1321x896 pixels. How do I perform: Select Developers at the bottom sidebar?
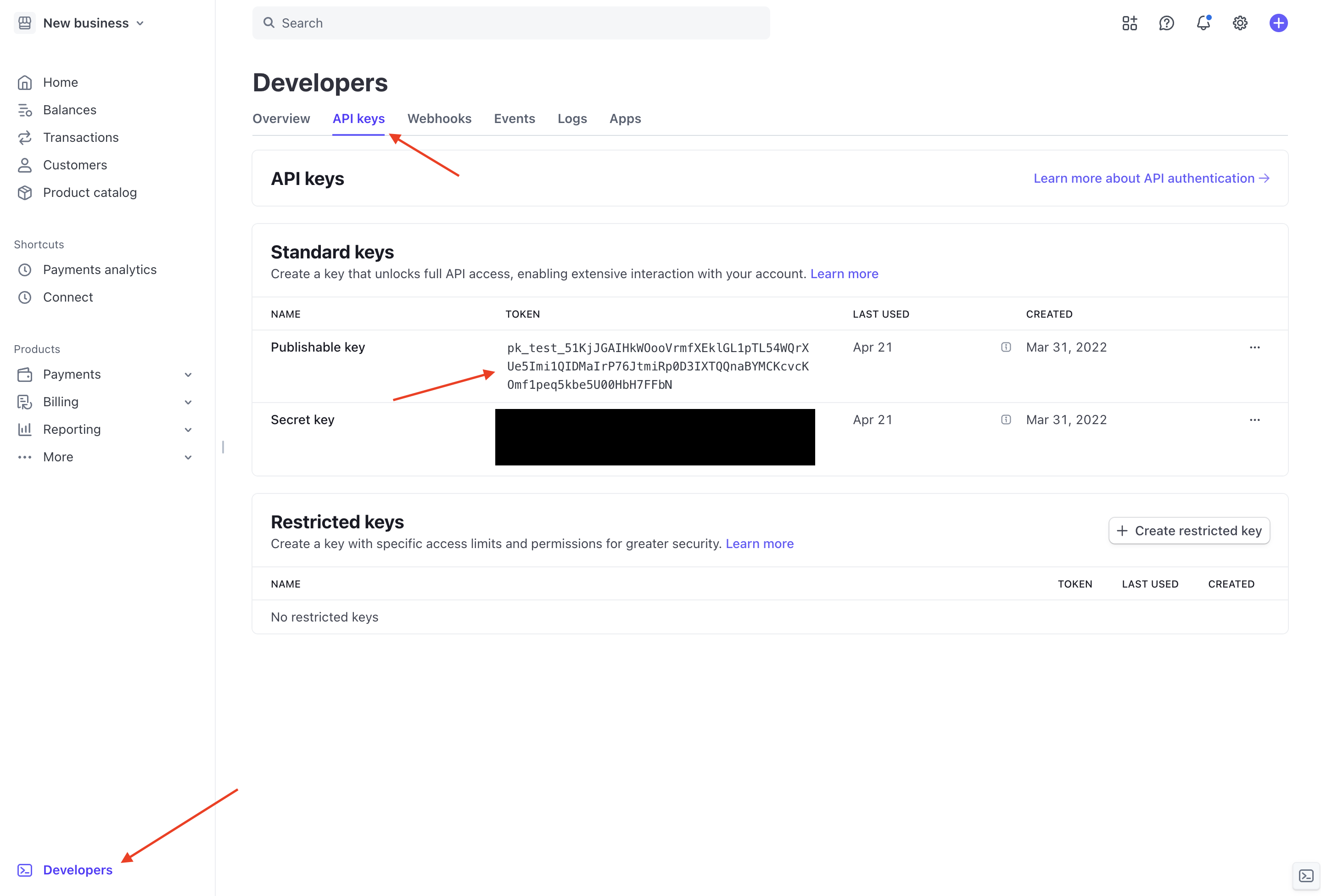[77, 870]
